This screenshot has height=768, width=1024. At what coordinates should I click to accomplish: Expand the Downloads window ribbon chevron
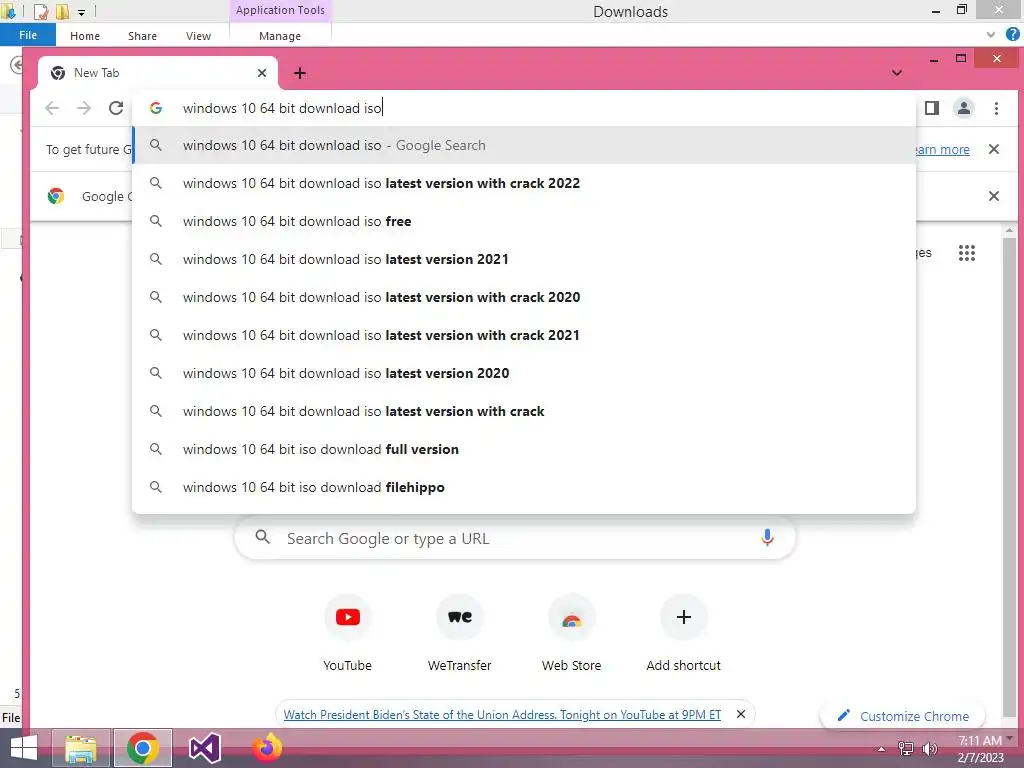tap(991, 35)
